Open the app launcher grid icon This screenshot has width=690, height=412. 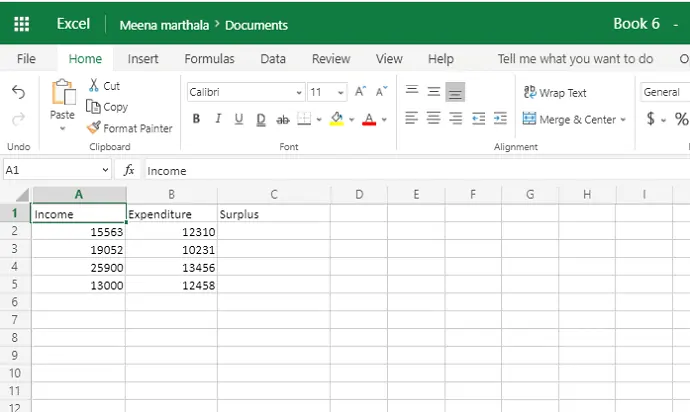(x=21, y=24)
